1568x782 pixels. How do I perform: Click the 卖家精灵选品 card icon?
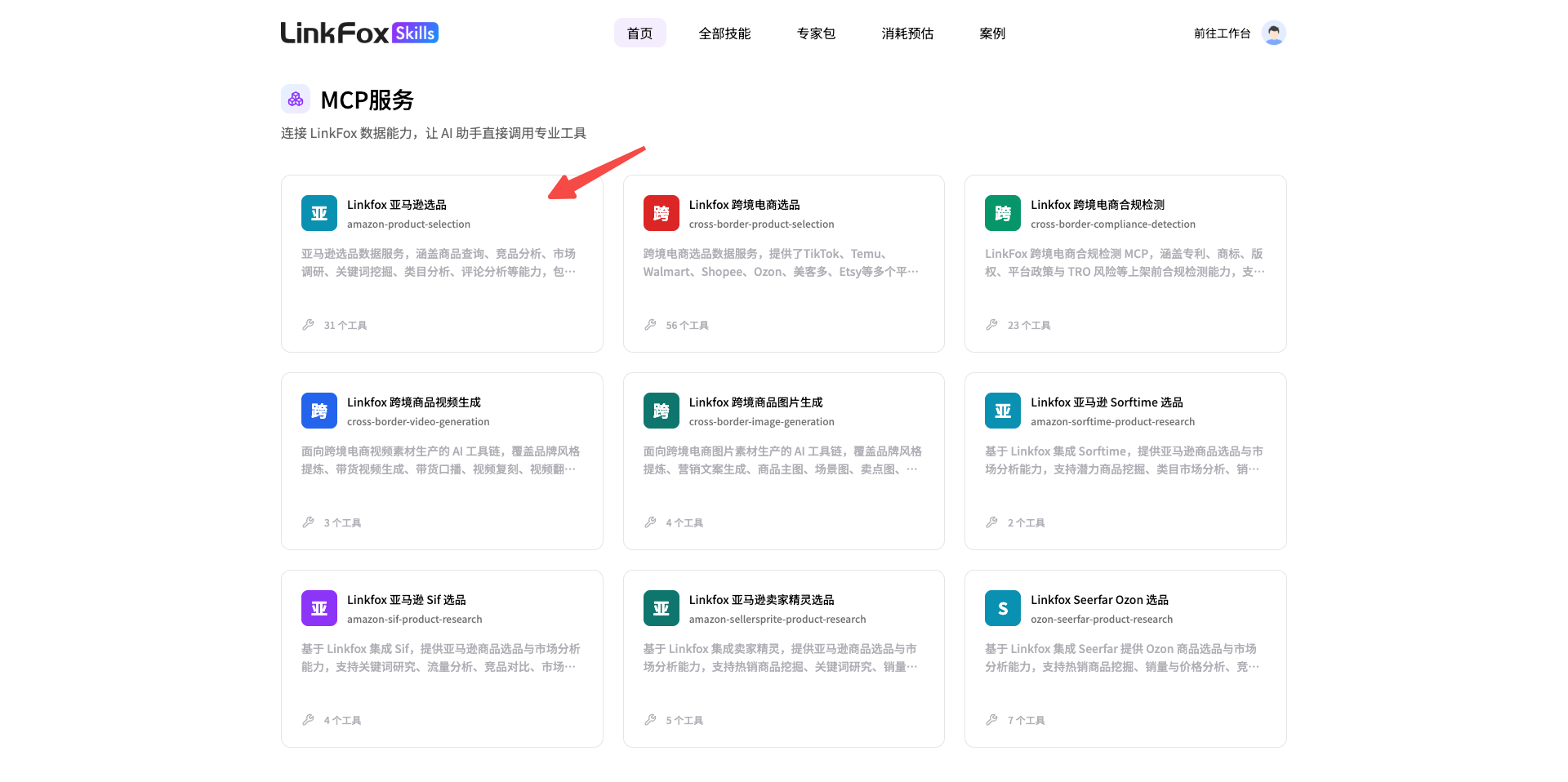(x=661, y=608)
